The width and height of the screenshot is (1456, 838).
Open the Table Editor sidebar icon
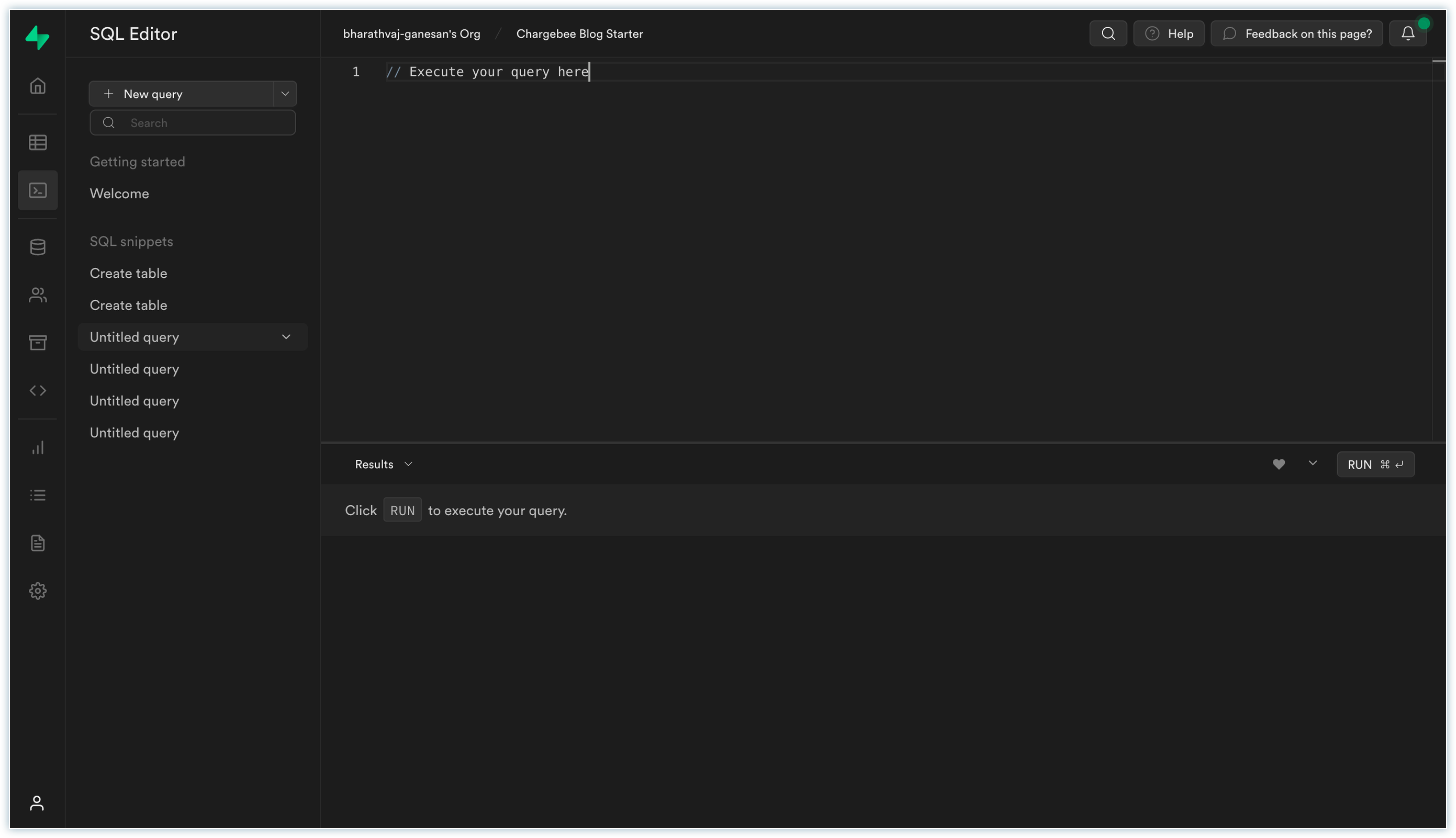click(x=38, y=142)
